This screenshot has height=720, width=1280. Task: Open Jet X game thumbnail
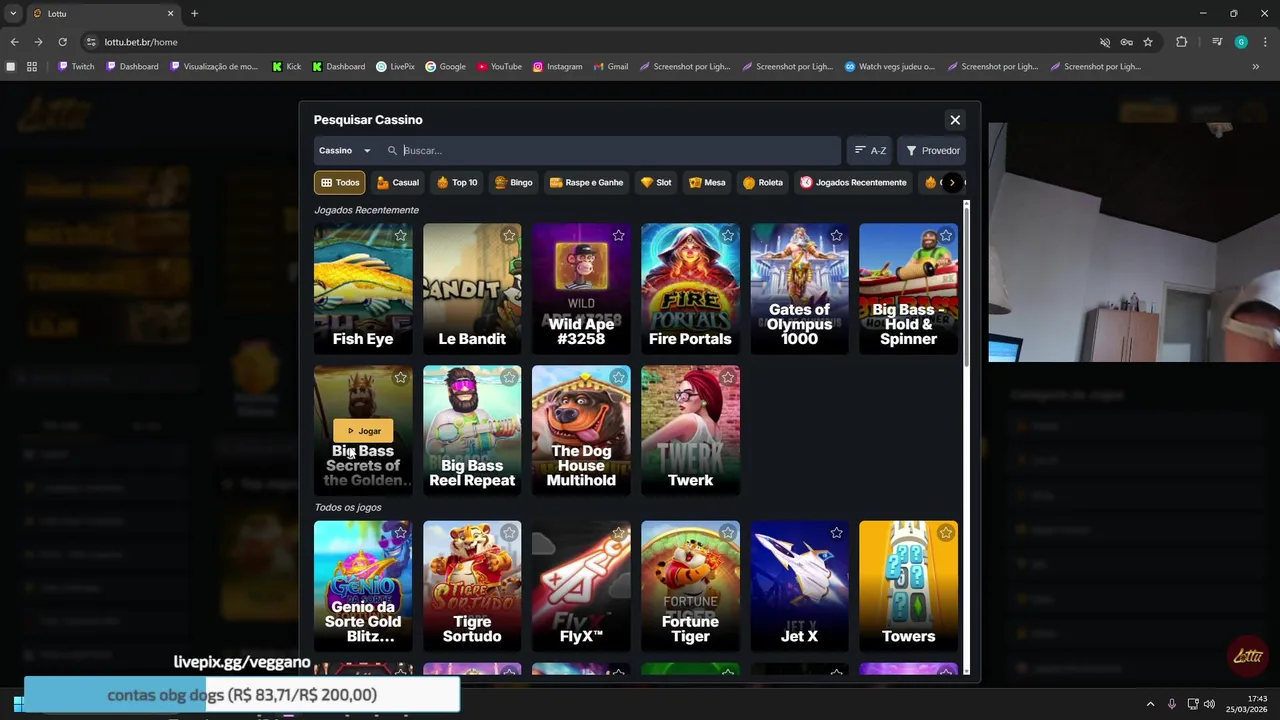tap(799, 587)
